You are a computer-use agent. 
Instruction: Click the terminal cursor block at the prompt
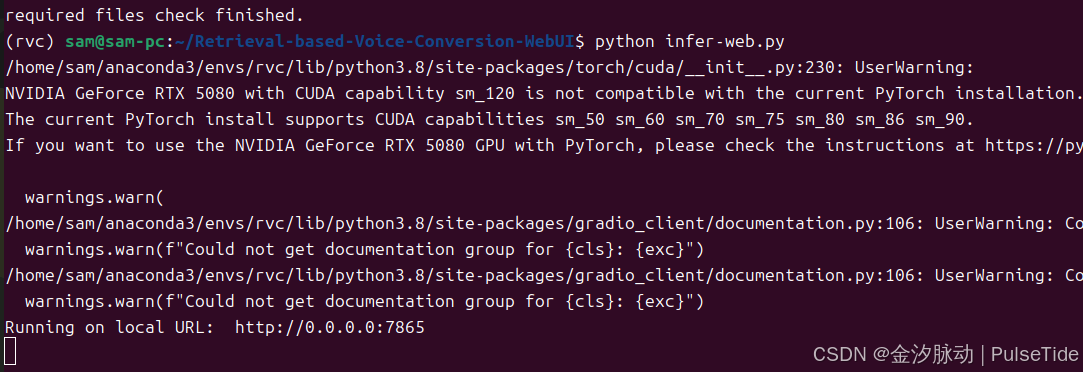pos(10,351)
